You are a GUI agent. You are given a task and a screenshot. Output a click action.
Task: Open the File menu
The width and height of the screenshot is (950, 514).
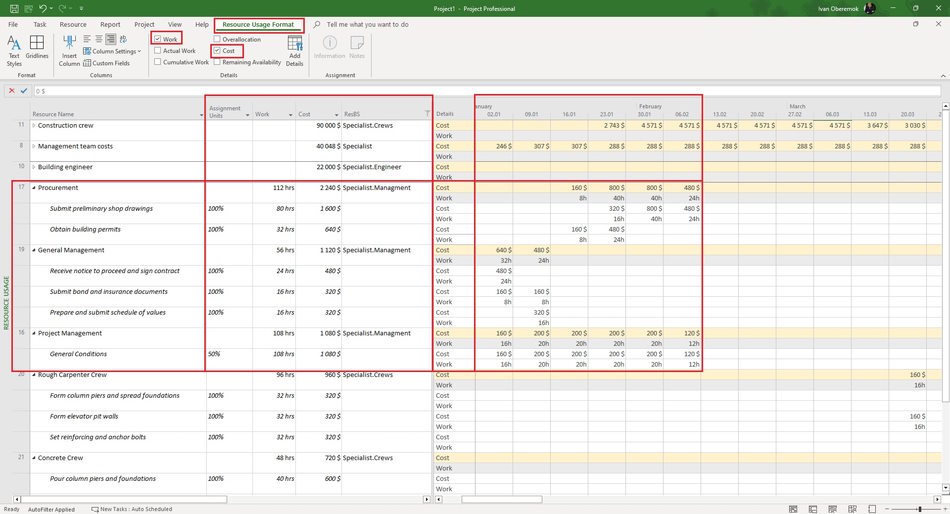[x=13, y=25]
